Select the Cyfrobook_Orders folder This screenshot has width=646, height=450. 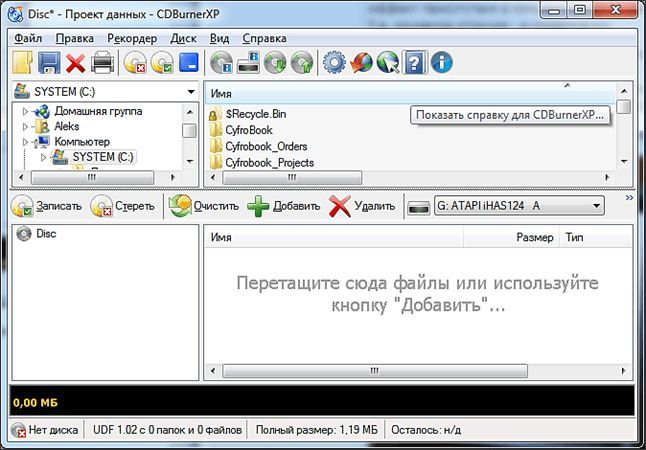coord(266,146)
